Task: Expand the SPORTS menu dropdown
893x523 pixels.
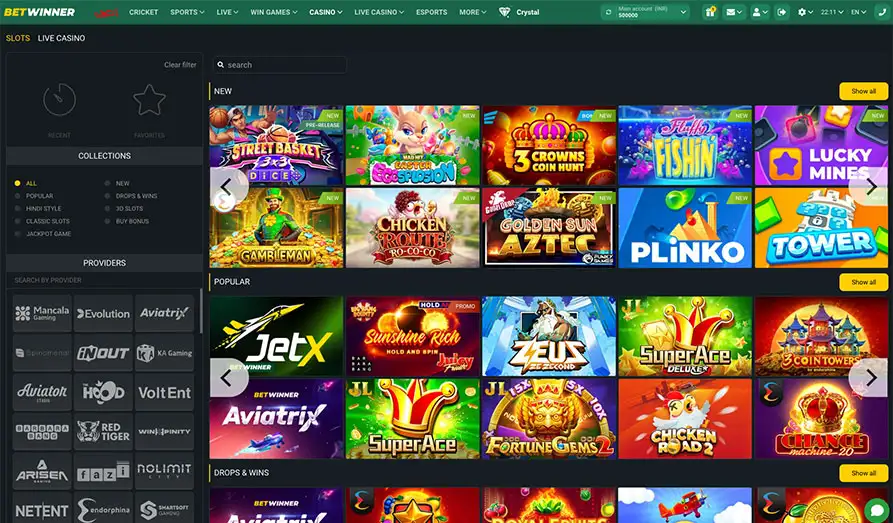Action: click(x=187, y=12)
